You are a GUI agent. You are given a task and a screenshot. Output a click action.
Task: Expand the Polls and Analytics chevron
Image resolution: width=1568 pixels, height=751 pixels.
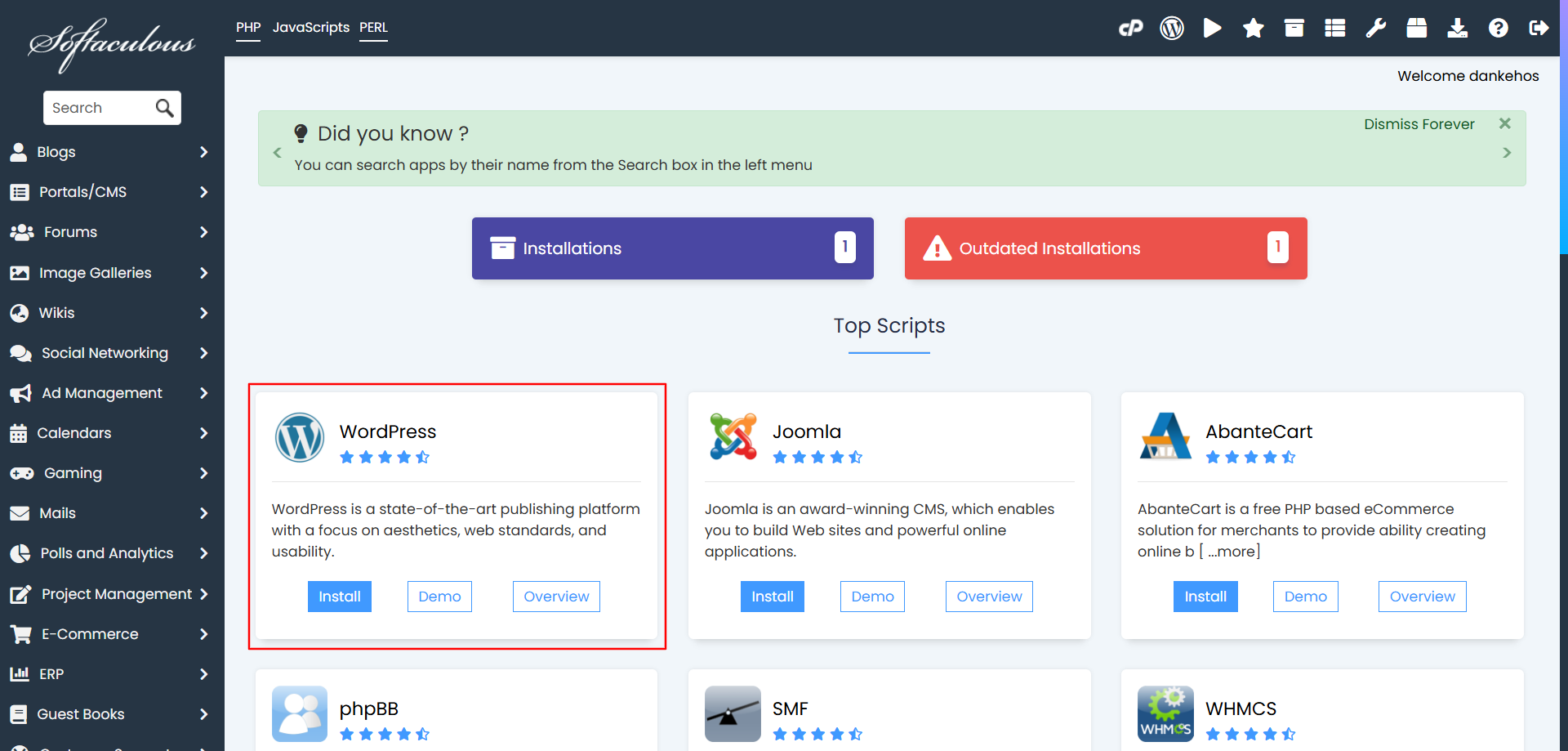click(x=203, y=553)
